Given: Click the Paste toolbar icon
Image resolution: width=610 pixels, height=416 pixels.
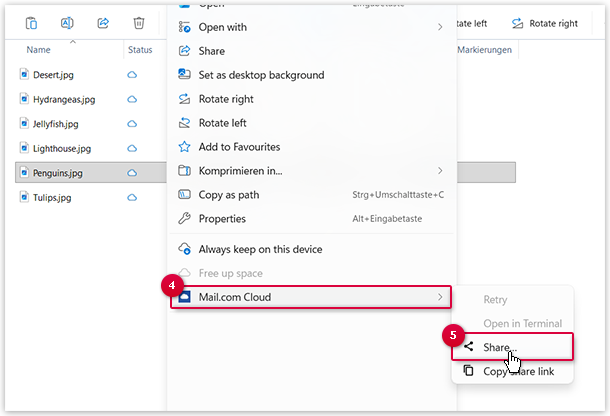Looking at the screenshot, I should 32,23.
